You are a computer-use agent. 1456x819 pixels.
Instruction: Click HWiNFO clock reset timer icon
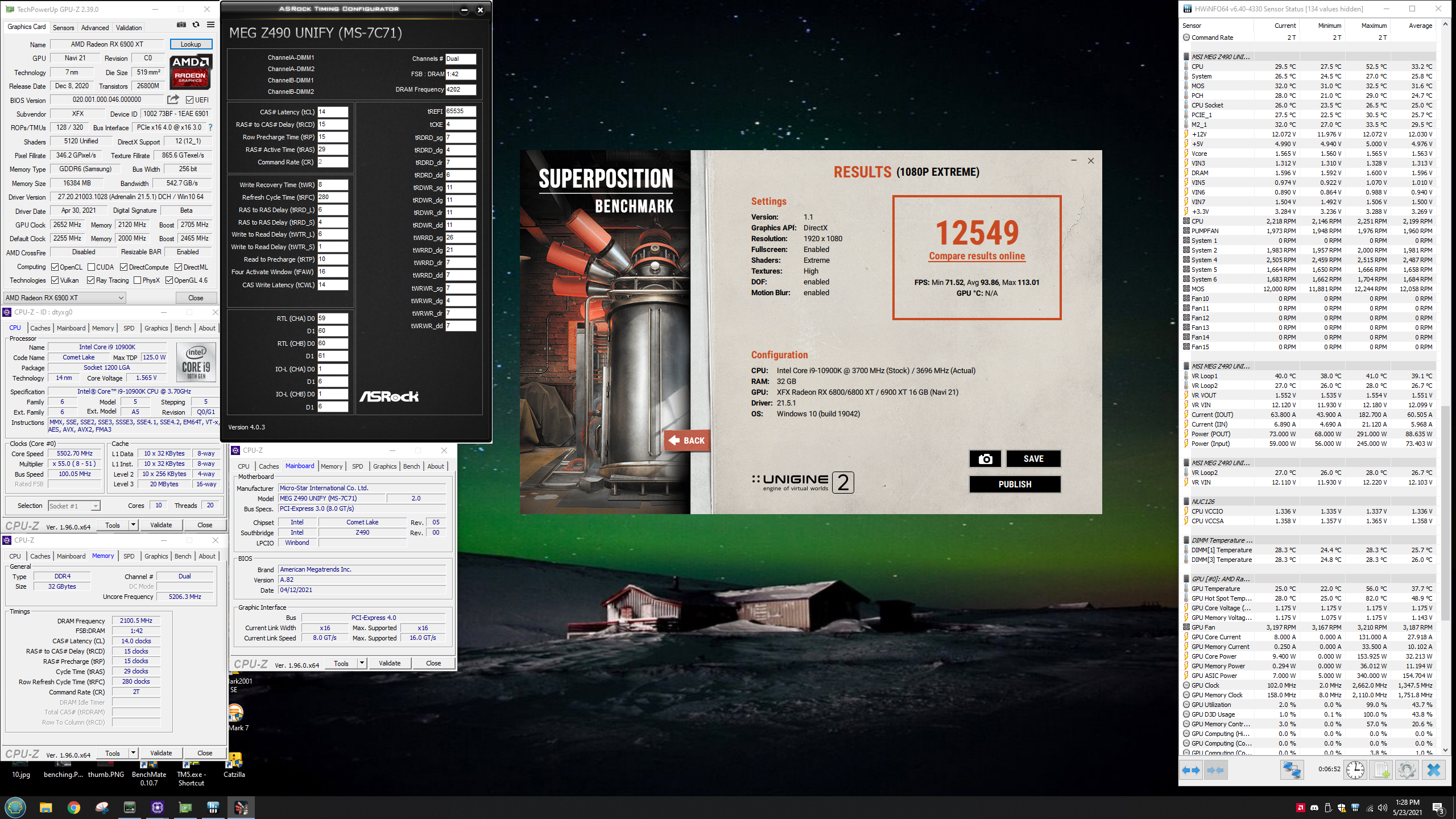tap(1355, 770)
